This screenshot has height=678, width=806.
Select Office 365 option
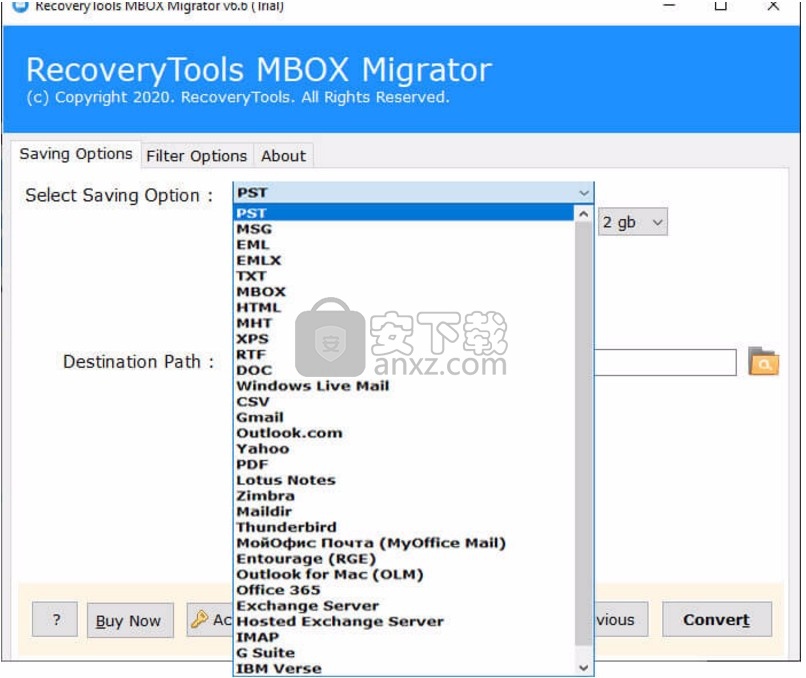404,590
